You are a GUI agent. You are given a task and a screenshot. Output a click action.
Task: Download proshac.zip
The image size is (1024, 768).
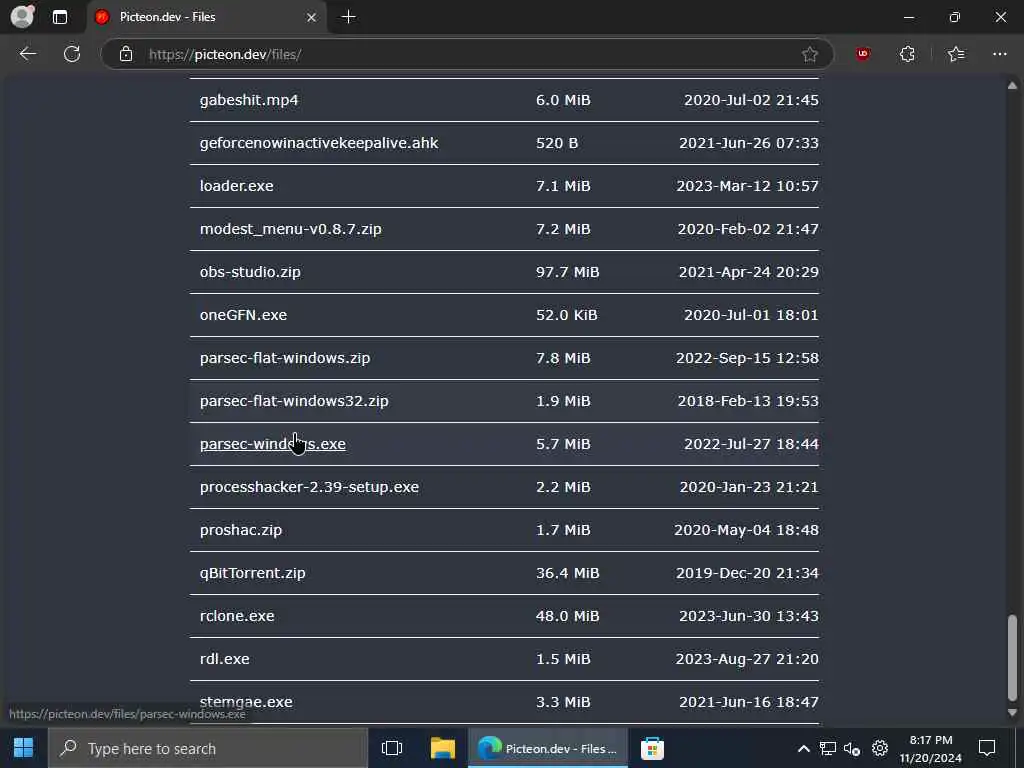[240, 530]
